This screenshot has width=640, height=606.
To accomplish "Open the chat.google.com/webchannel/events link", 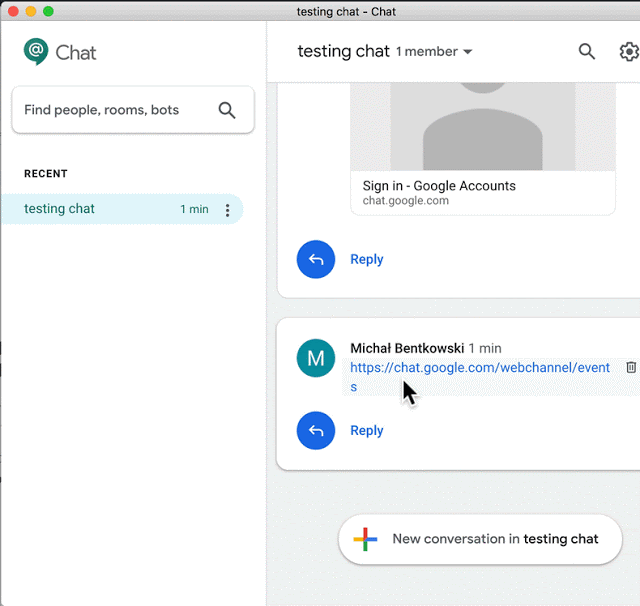I will (480, 377).
